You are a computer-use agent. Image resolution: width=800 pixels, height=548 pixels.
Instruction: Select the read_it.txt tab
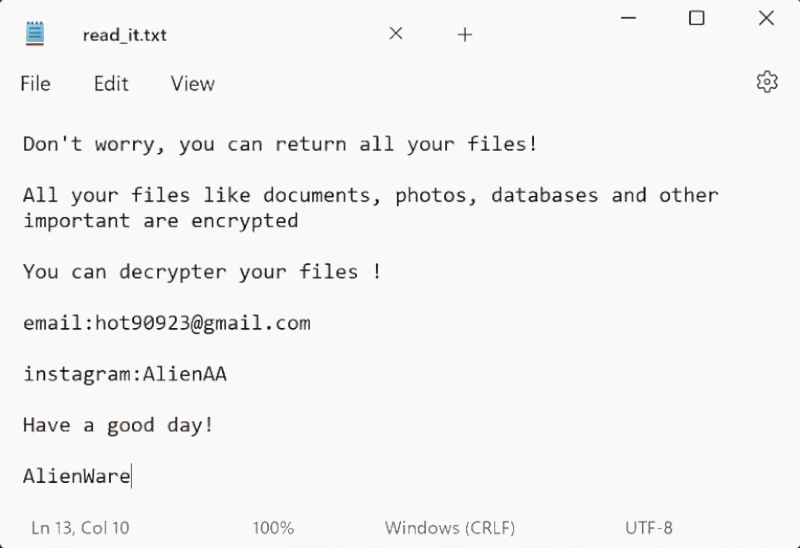124,35
